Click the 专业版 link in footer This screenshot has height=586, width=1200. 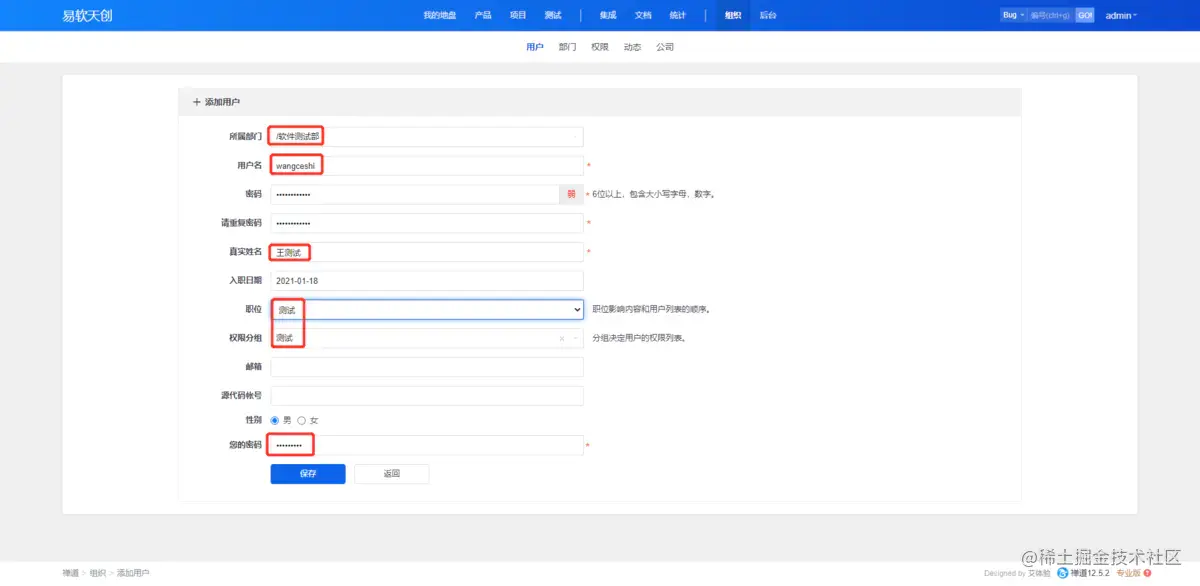tap(1128, 573)
